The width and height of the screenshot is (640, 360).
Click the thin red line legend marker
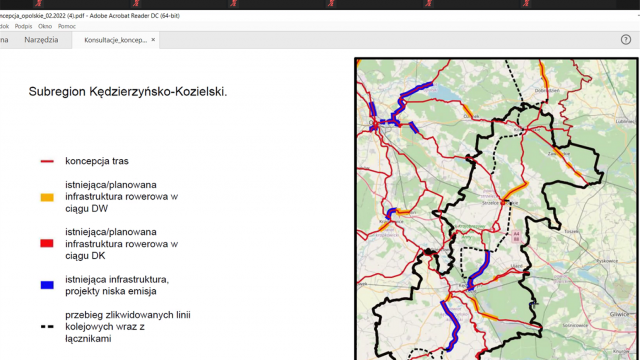pyautogui.click(x=47, y=161)
